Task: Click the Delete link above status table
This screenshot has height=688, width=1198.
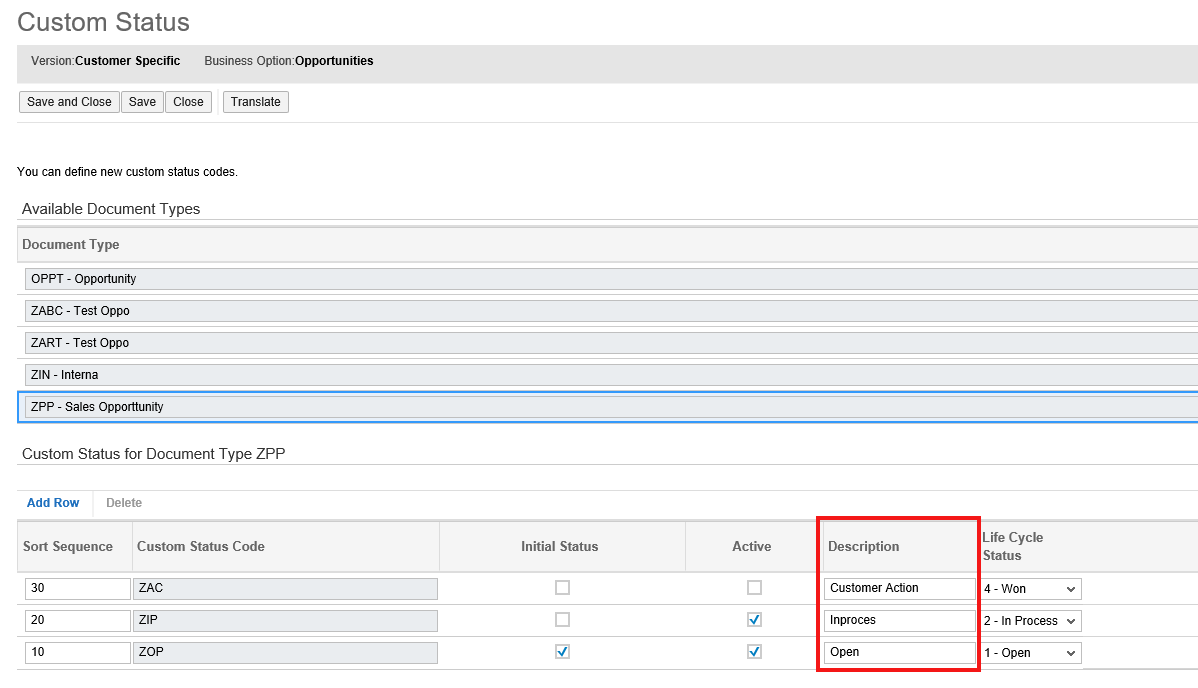Action: [124, 503]
